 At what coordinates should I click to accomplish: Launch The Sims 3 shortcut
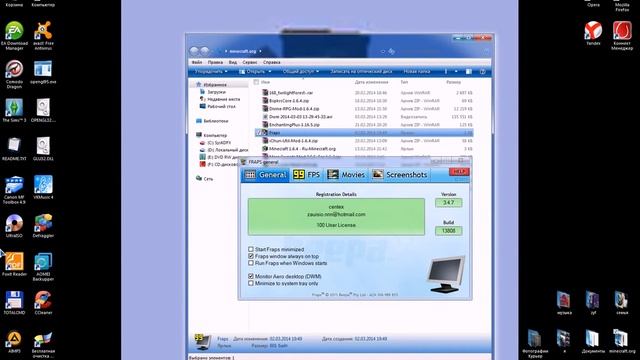pyautogui.click(x=14, y=111)
